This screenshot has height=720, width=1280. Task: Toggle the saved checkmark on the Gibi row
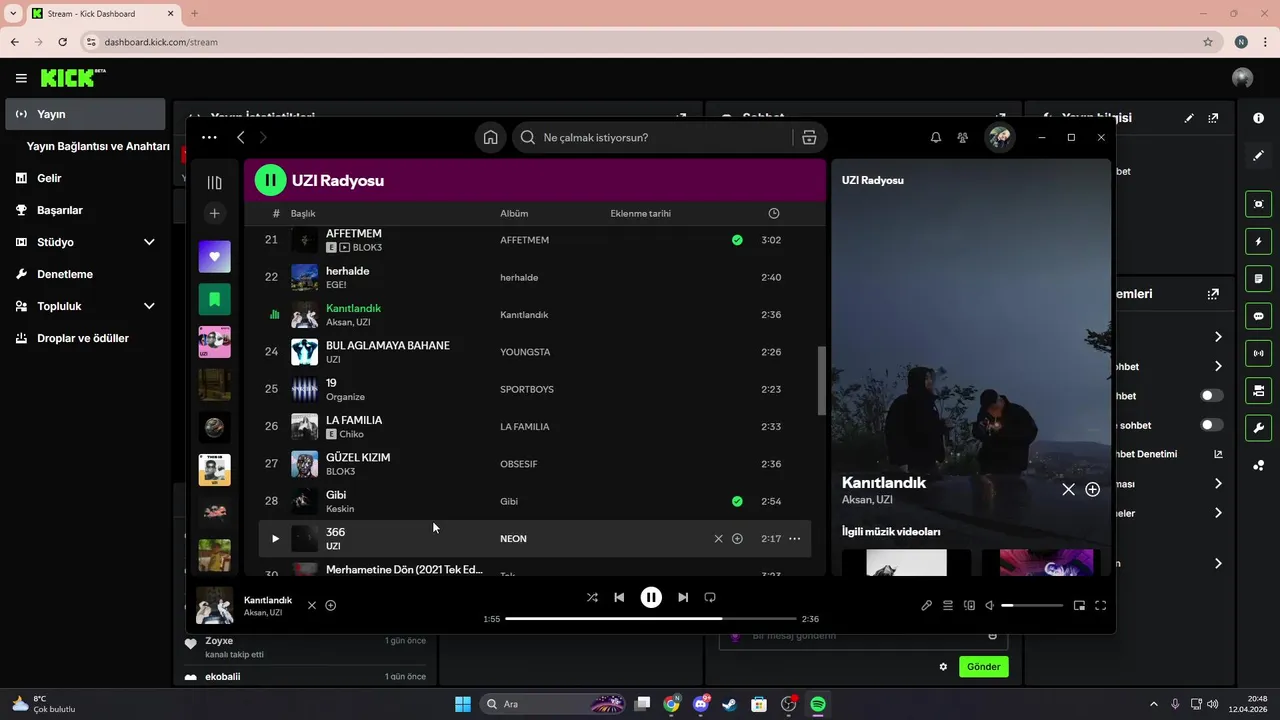click(x=737, y=501)
